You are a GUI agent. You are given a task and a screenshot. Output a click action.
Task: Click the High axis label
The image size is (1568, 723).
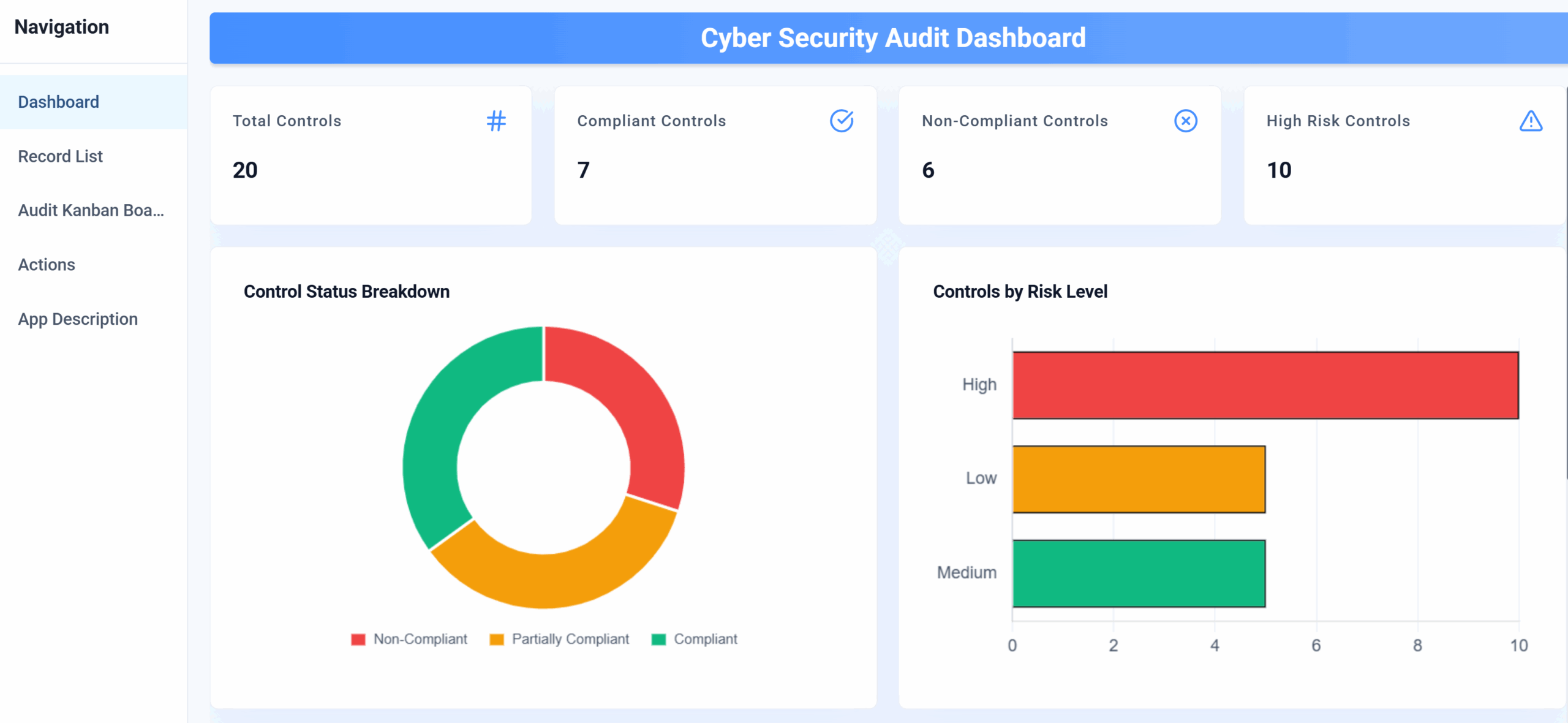pyautogui.click(x=979, y=385)
